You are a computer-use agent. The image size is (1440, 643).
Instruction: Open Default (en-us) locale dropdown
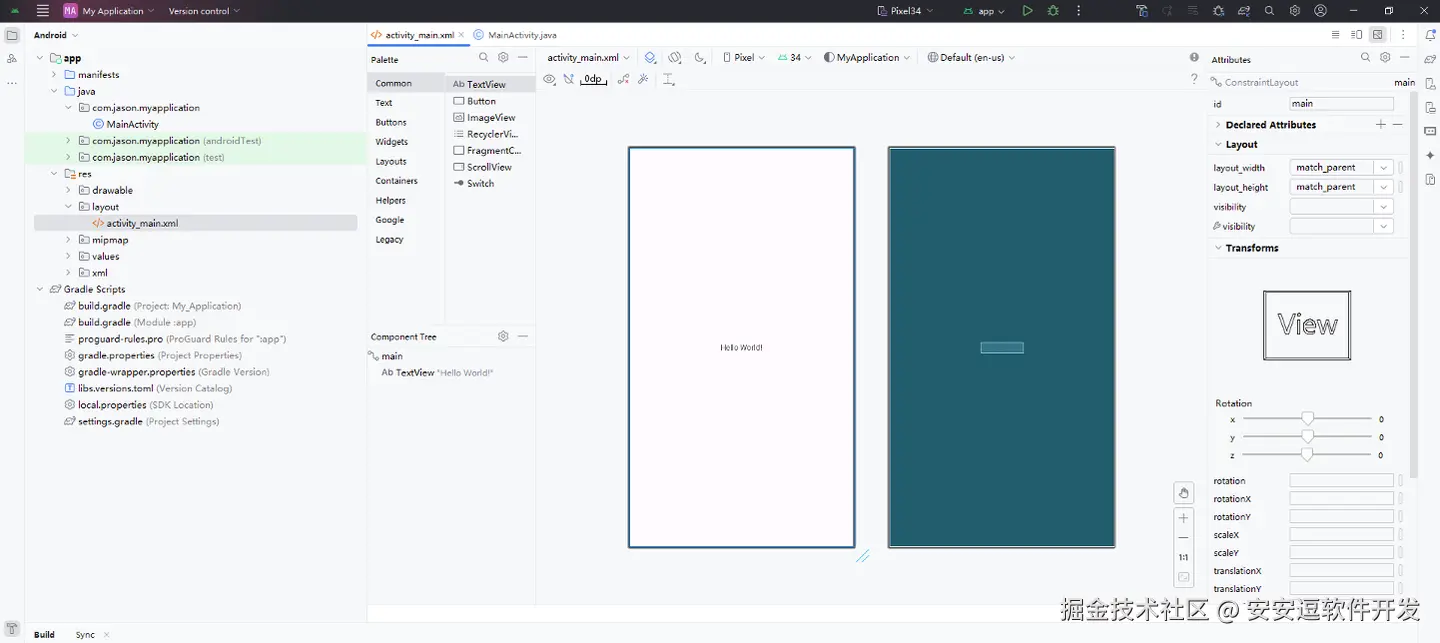pos(971,58)
